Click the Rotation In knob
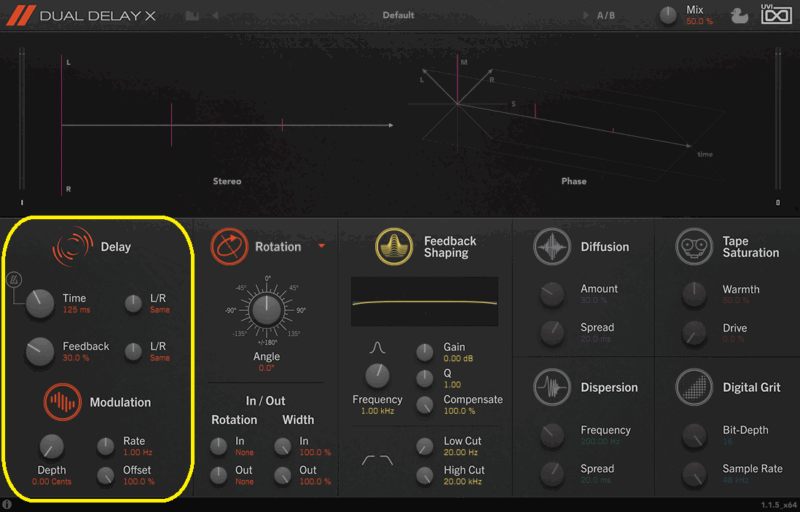This screenshot has height=512, width=800. 218,446
